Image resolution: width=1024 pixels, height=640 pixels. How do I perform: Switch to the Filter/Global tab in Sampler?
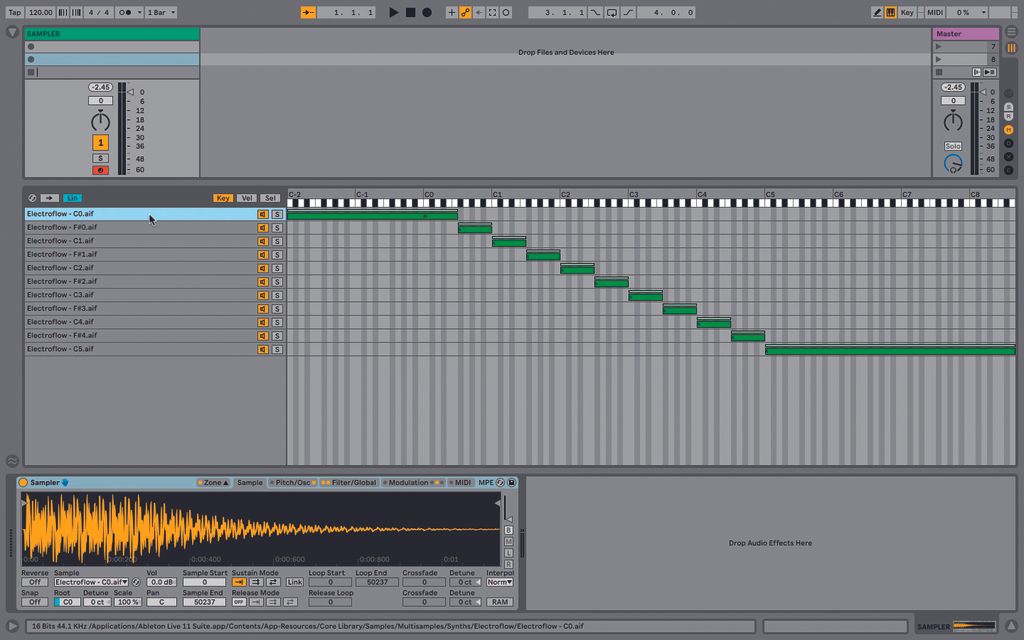[x=353, y=482]
